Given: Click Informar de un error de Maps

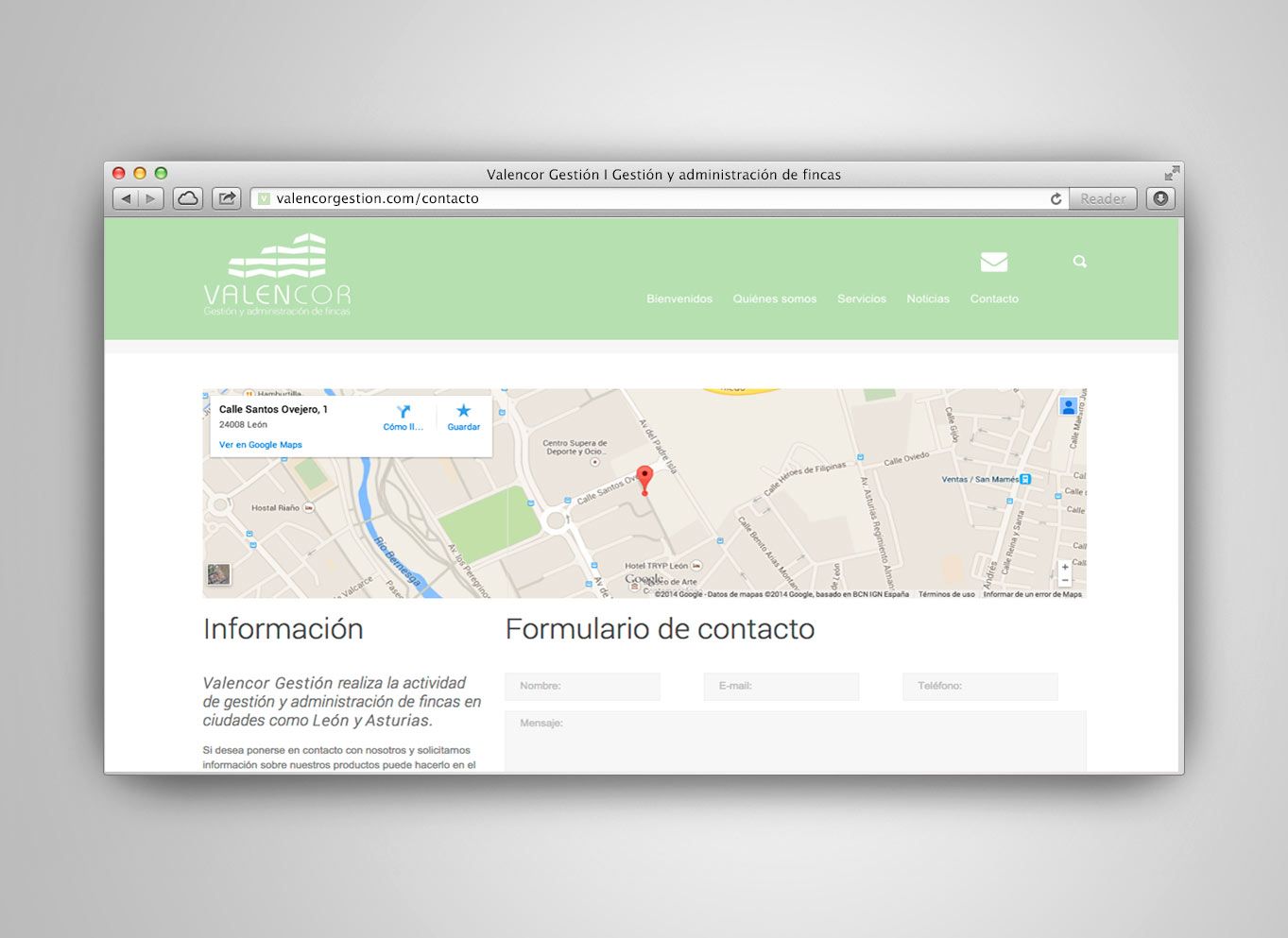Looking at the screenshot, I should 1032,594.
